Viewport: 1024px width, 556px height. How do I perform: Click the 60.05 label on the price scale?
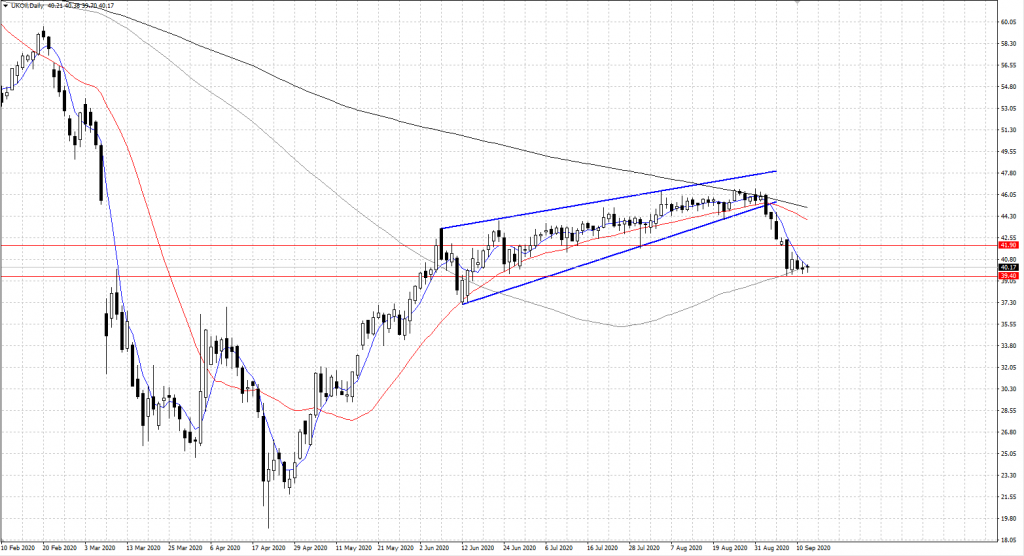1008,21
